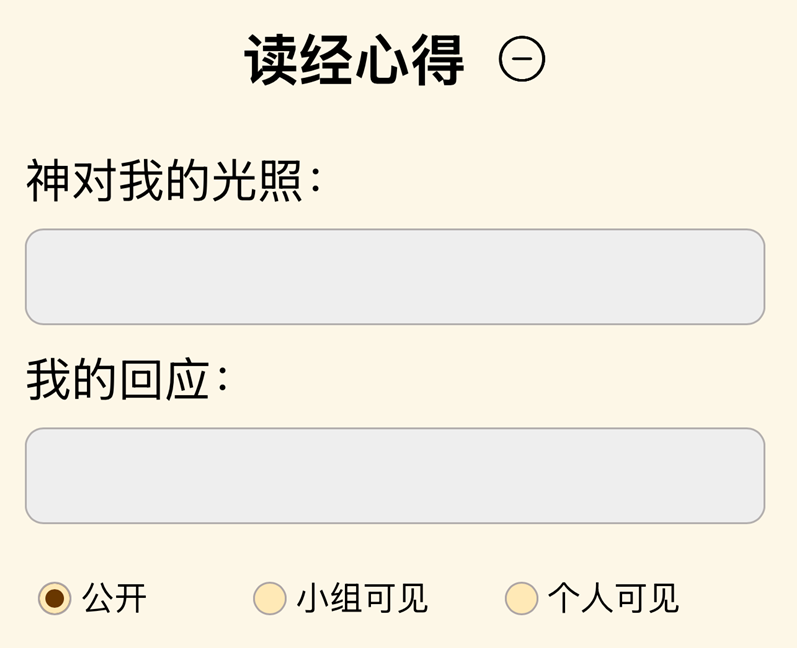Collapse the 读经心得 section
The height and width of the screenshot is (648, 797).
click(521, 60)
